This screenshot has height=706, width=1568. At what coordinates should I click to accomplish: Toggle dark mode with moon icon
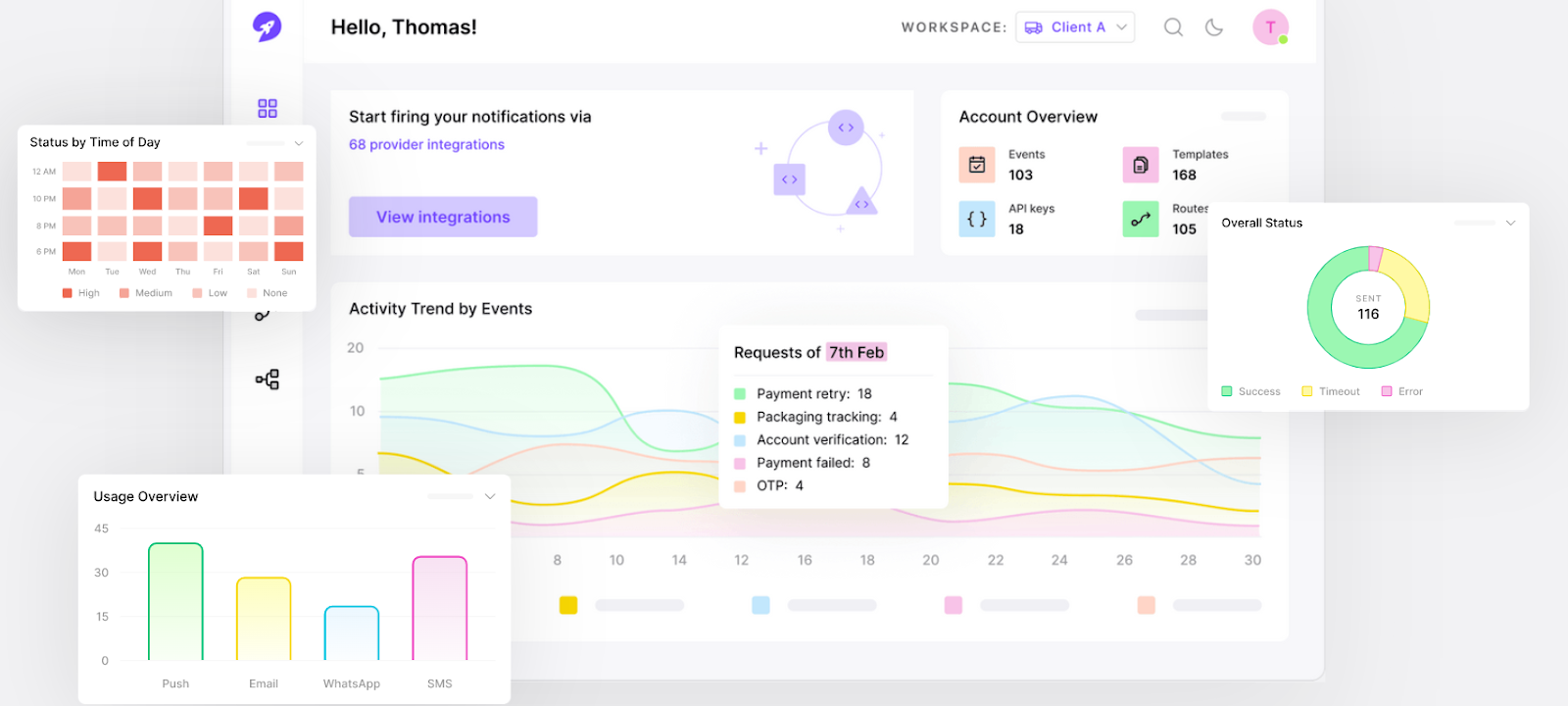(x=1214, y=27)
